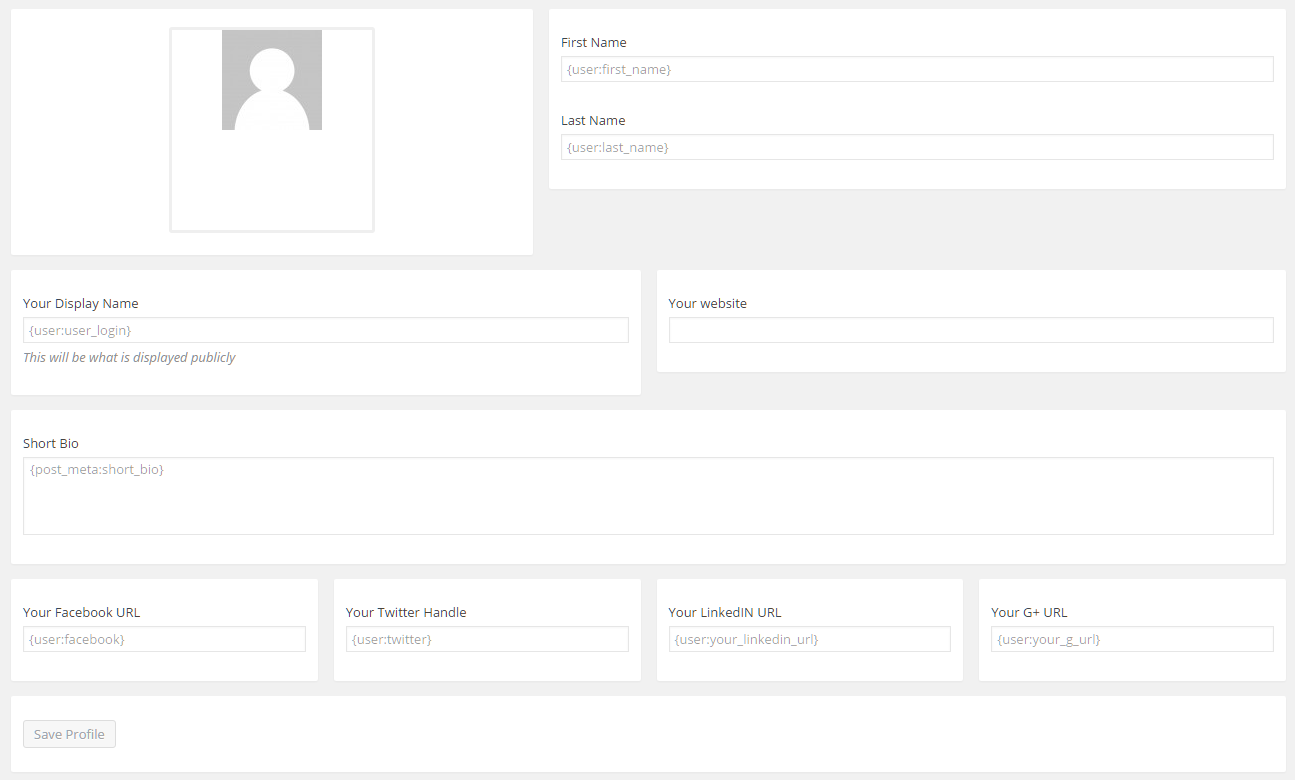
Task: Click into the Your Display Name field
Action: 326,330
